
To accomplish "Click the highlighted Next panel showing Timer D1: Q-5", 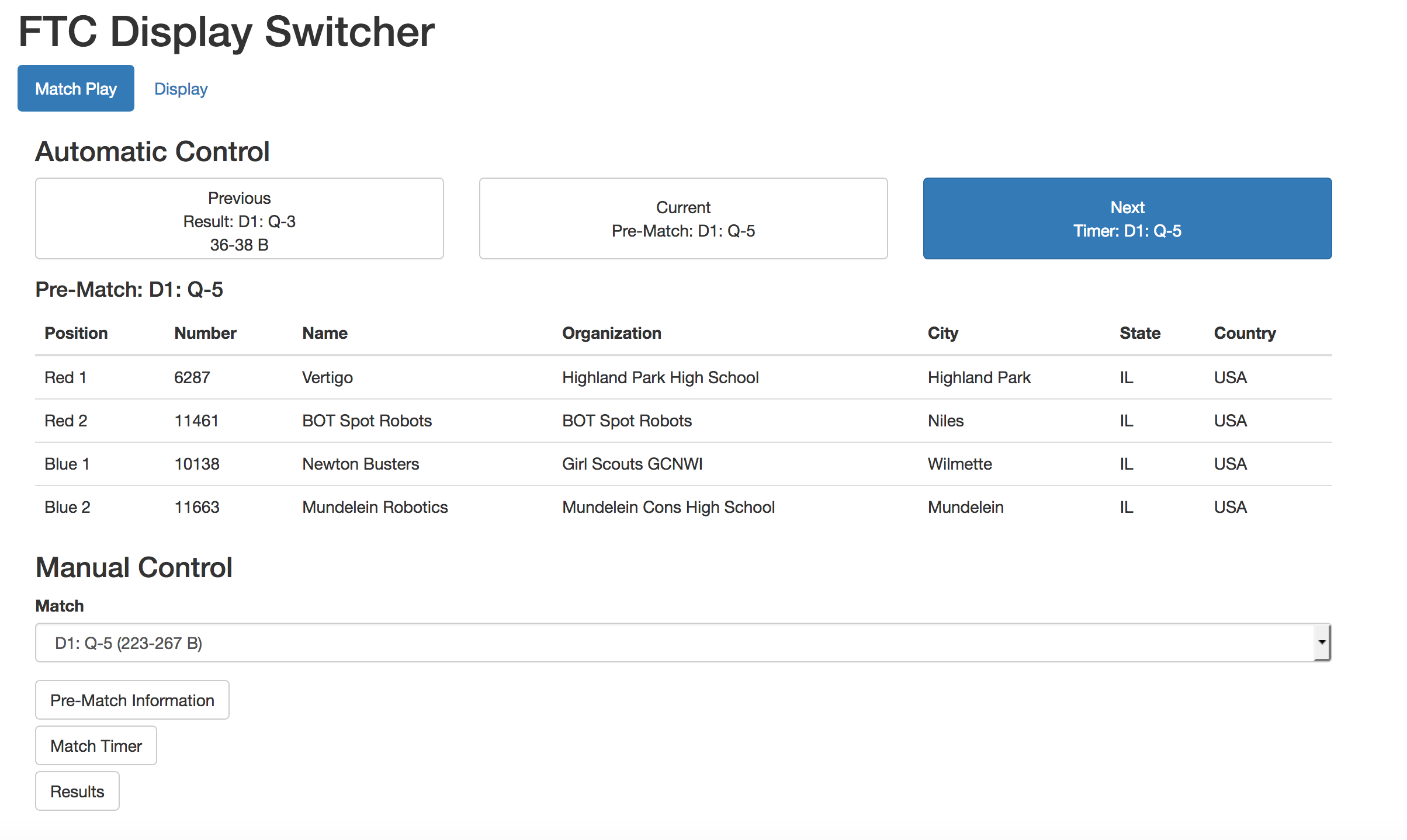I will pyautogui.click(x=1127, y=218).
